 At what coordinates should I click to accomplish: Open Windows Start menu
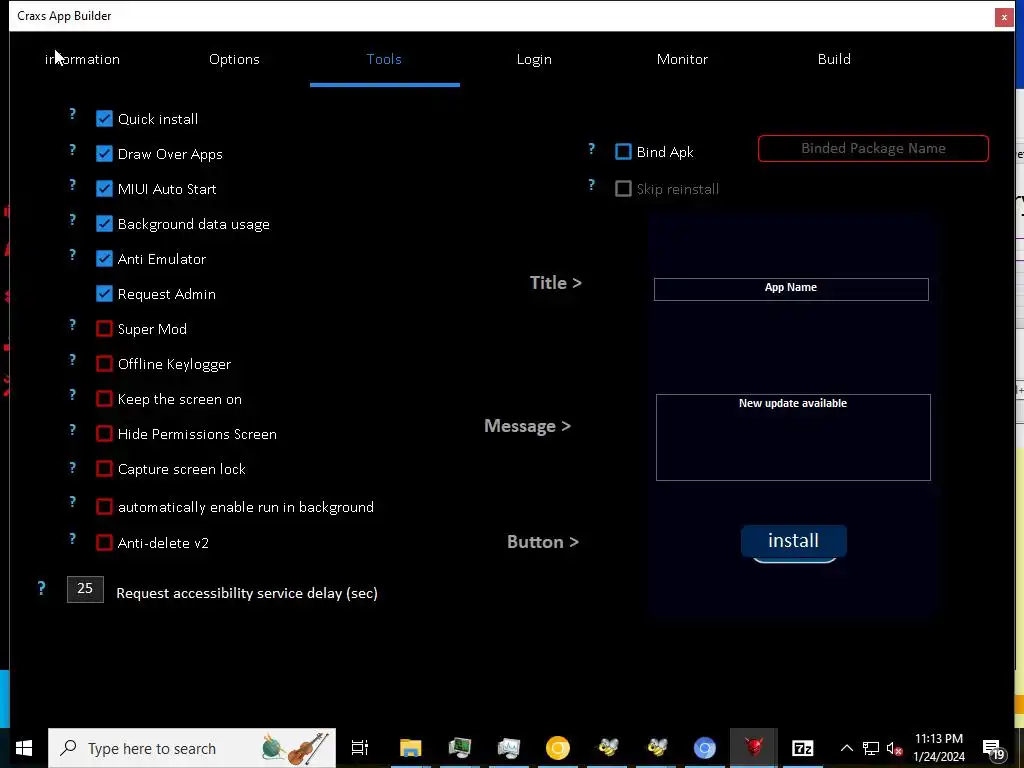[24, 748]
